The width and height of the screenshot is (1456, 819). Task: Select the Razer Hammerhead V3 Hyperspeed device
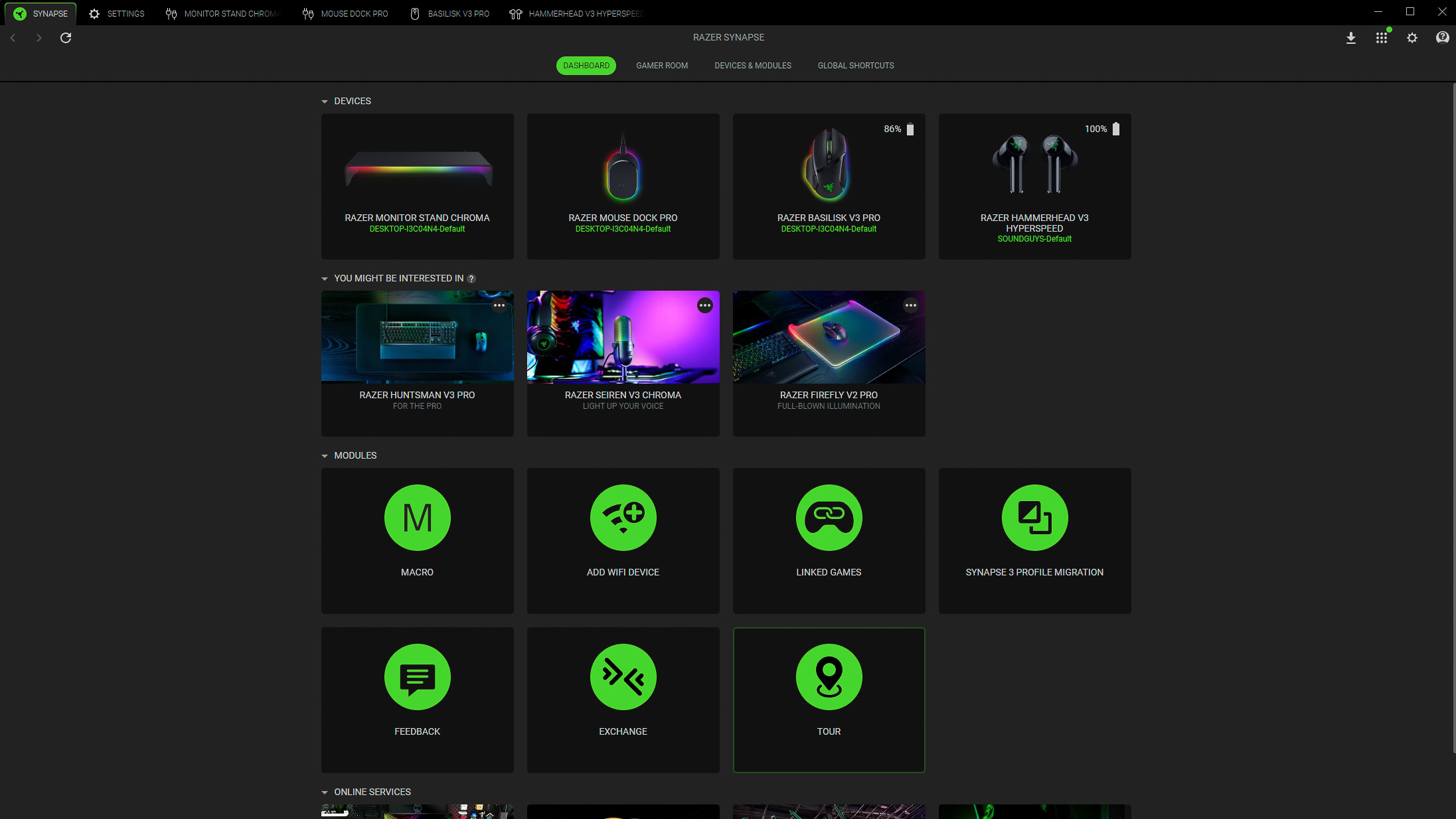(x=1034, y=186)
